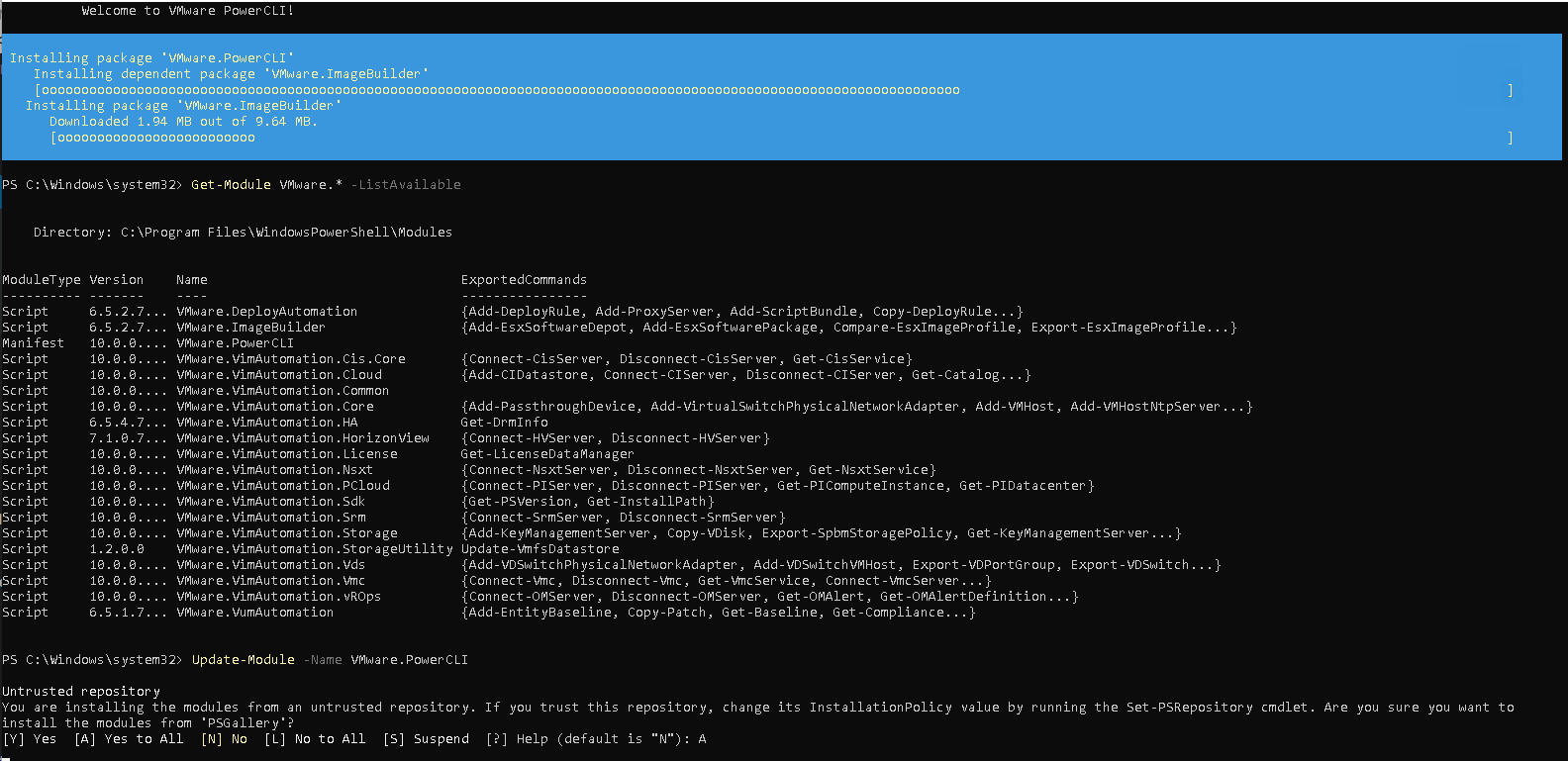Click the ExportedCommands column header

(x=524, y=280)
